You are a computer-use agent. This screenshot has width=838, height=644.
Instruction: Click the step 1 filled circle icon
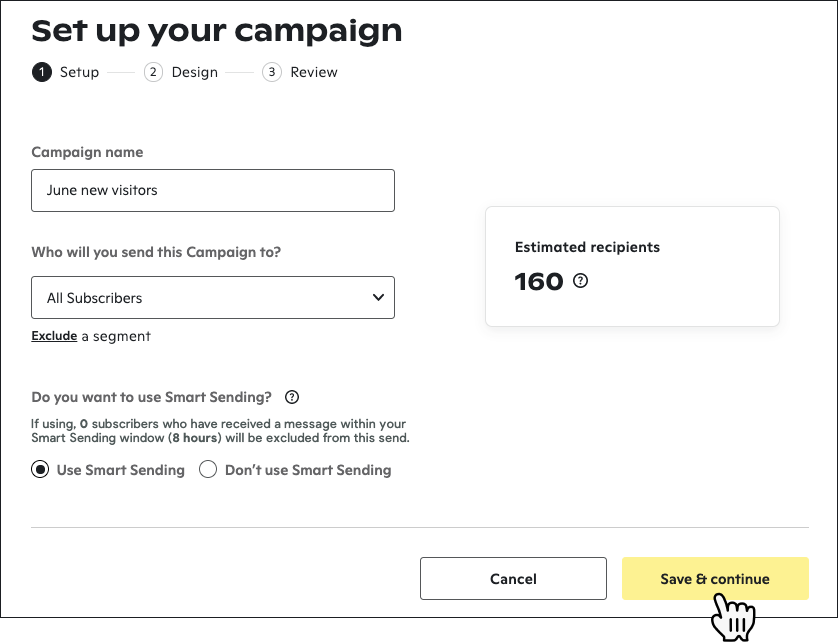coord(41,72)
